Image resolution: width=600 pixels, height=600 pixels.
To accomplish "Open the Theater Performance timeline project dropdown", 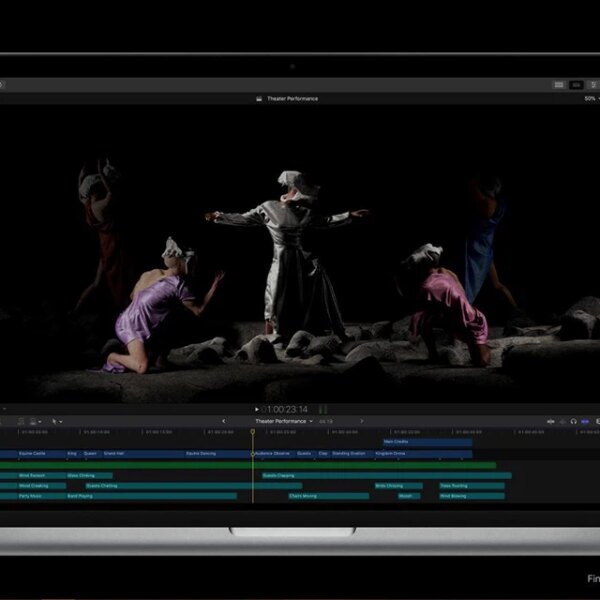I will (283, 421).
